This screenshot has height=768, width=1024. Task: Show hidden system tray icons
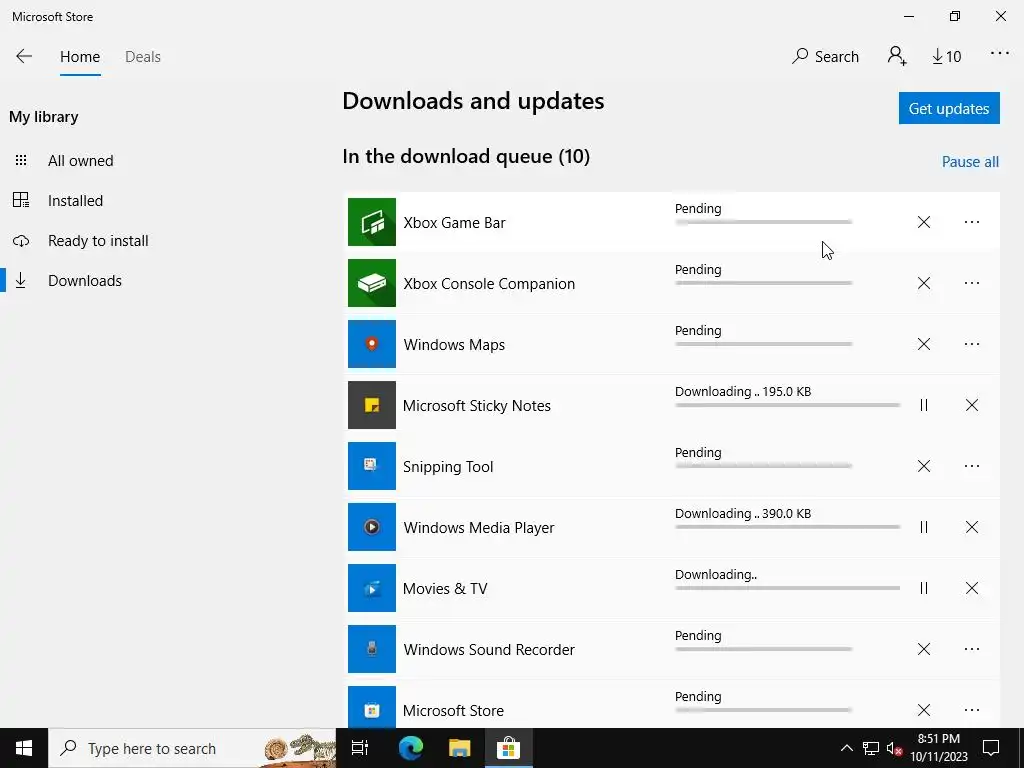(x=846, y=748)
